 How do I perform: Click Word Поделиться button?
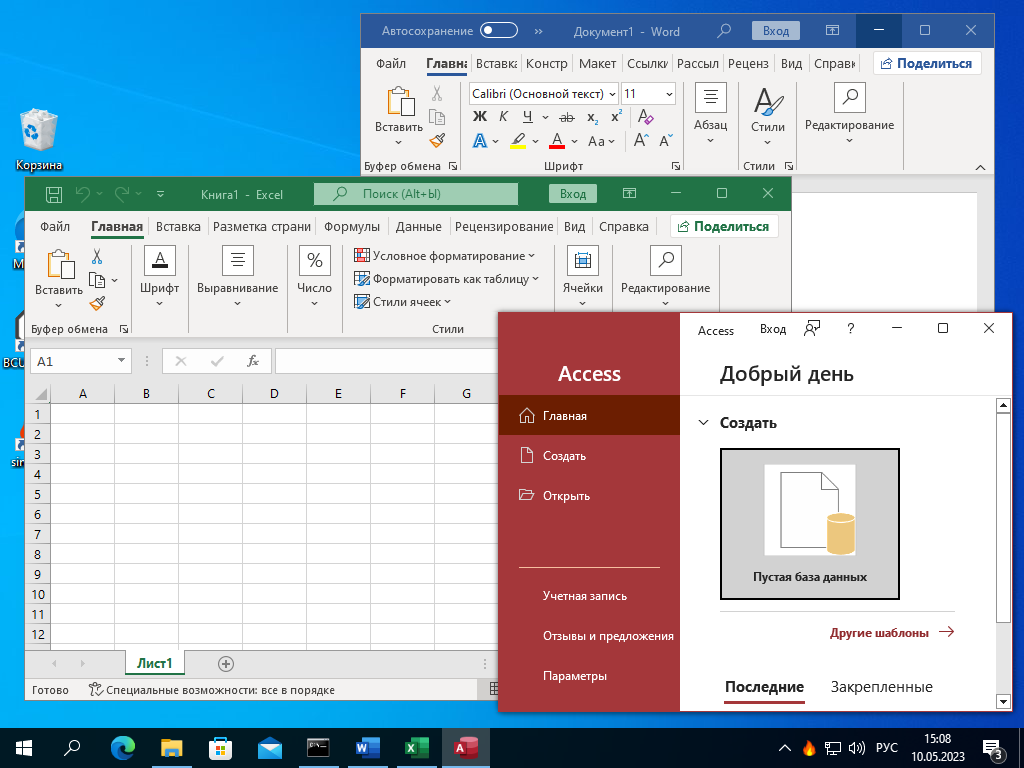click(x=927, y=63)
